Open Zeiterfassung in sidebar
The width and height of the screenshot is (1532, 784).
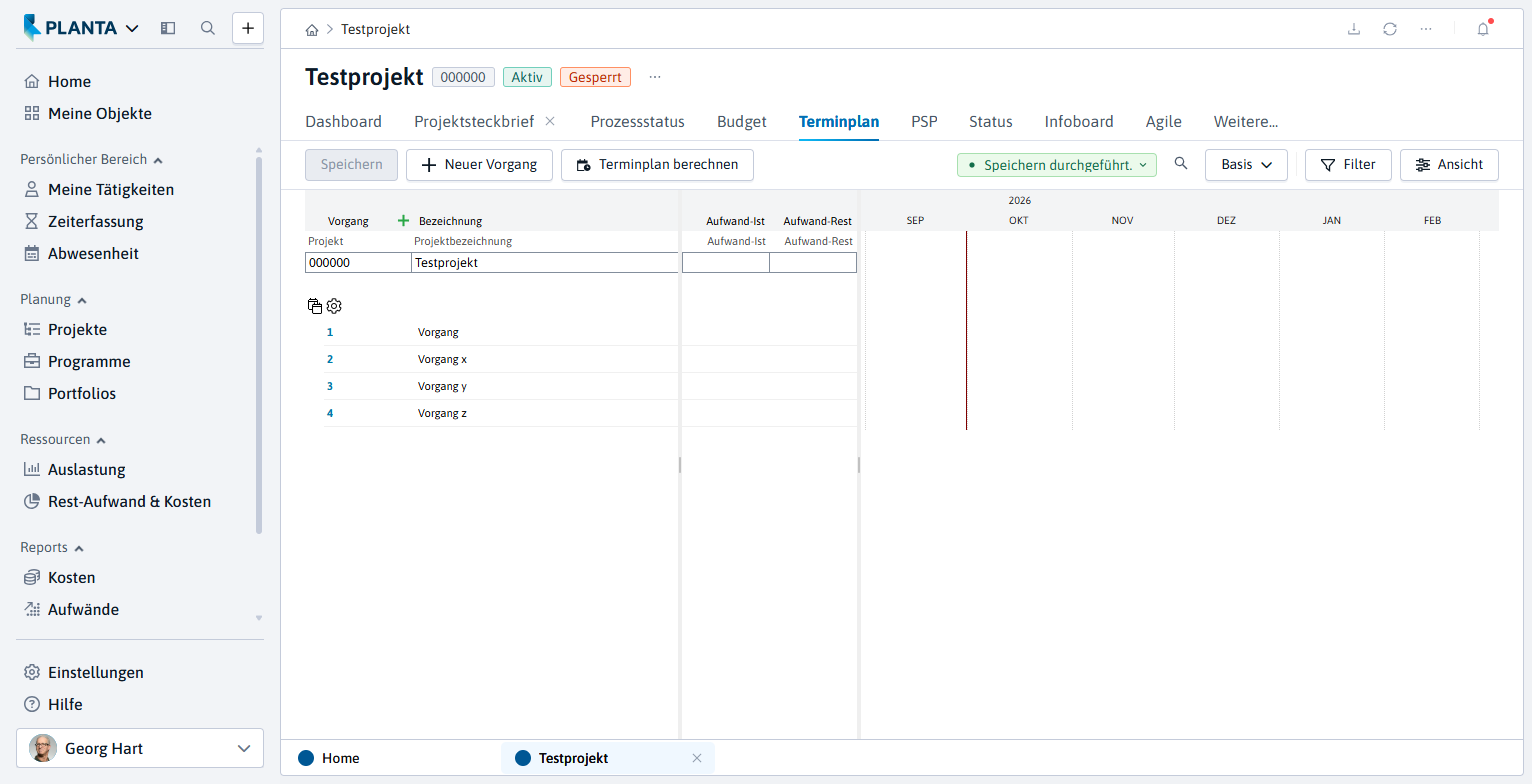(x=95, y=222)
